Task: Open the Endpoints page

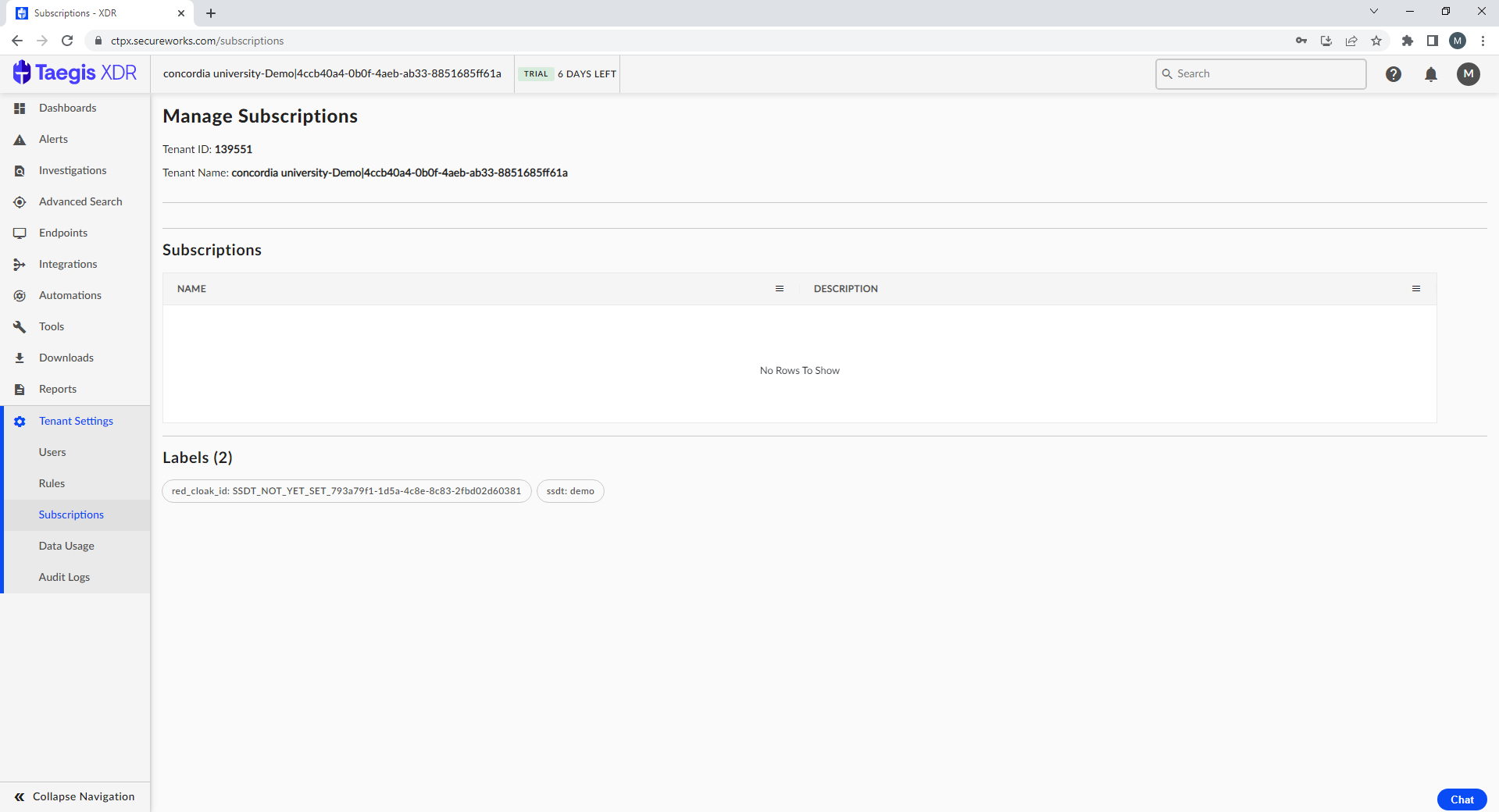Action: pyautogui.click(x=62, y=233)
